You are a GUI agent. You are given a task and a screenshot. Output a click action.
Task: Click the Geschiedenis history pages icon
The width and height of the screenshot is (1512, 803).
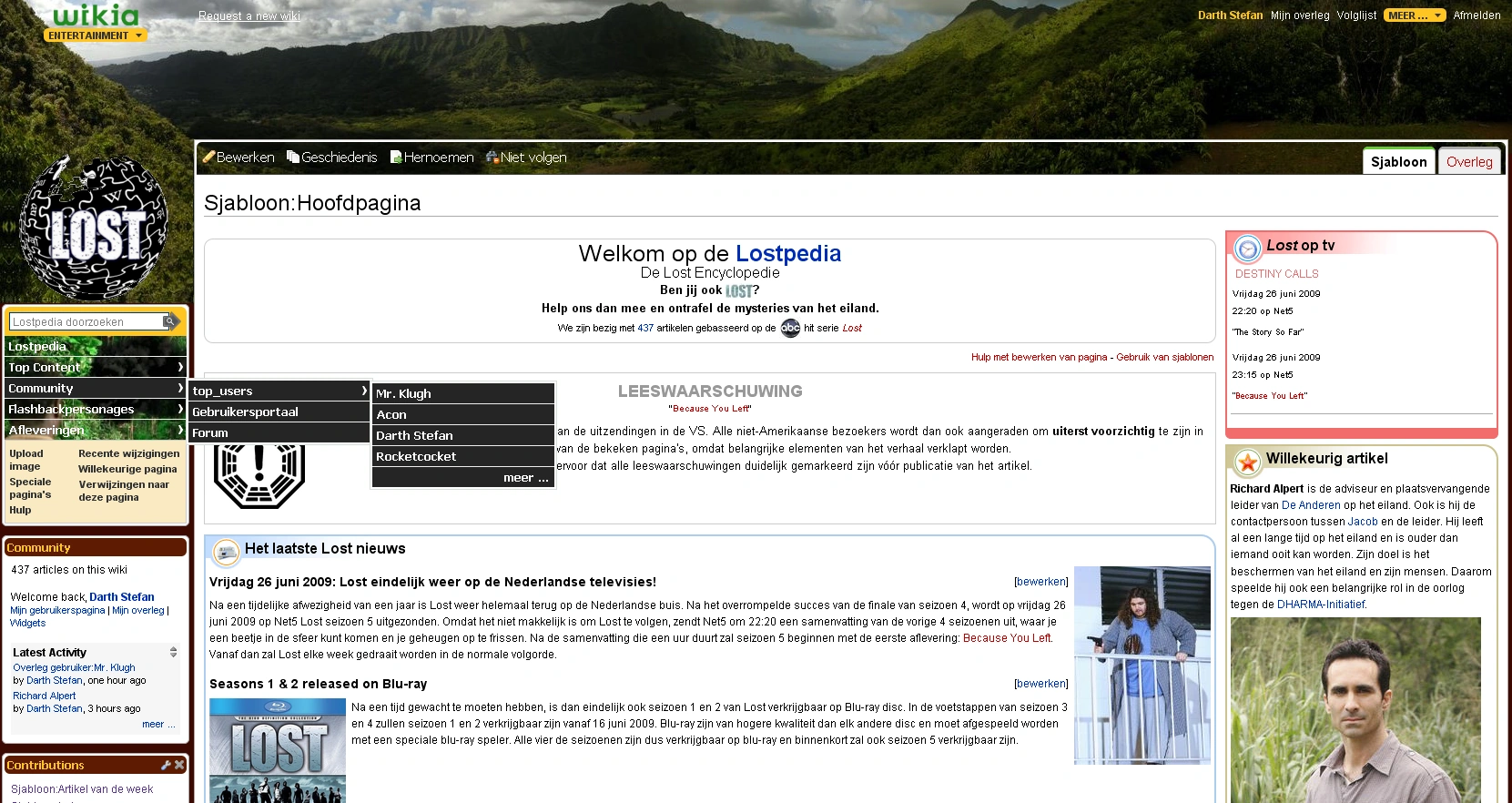pos(293,157)
